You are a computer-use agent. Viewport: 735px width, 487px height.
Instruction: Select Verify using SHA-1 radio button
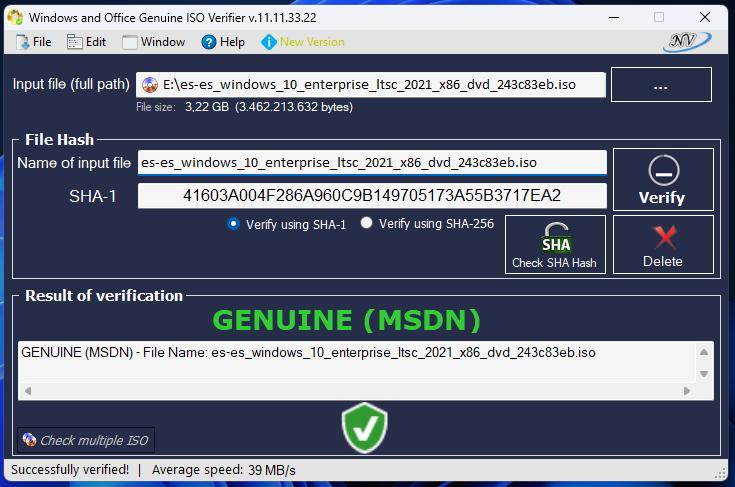[x=233, y=224]
